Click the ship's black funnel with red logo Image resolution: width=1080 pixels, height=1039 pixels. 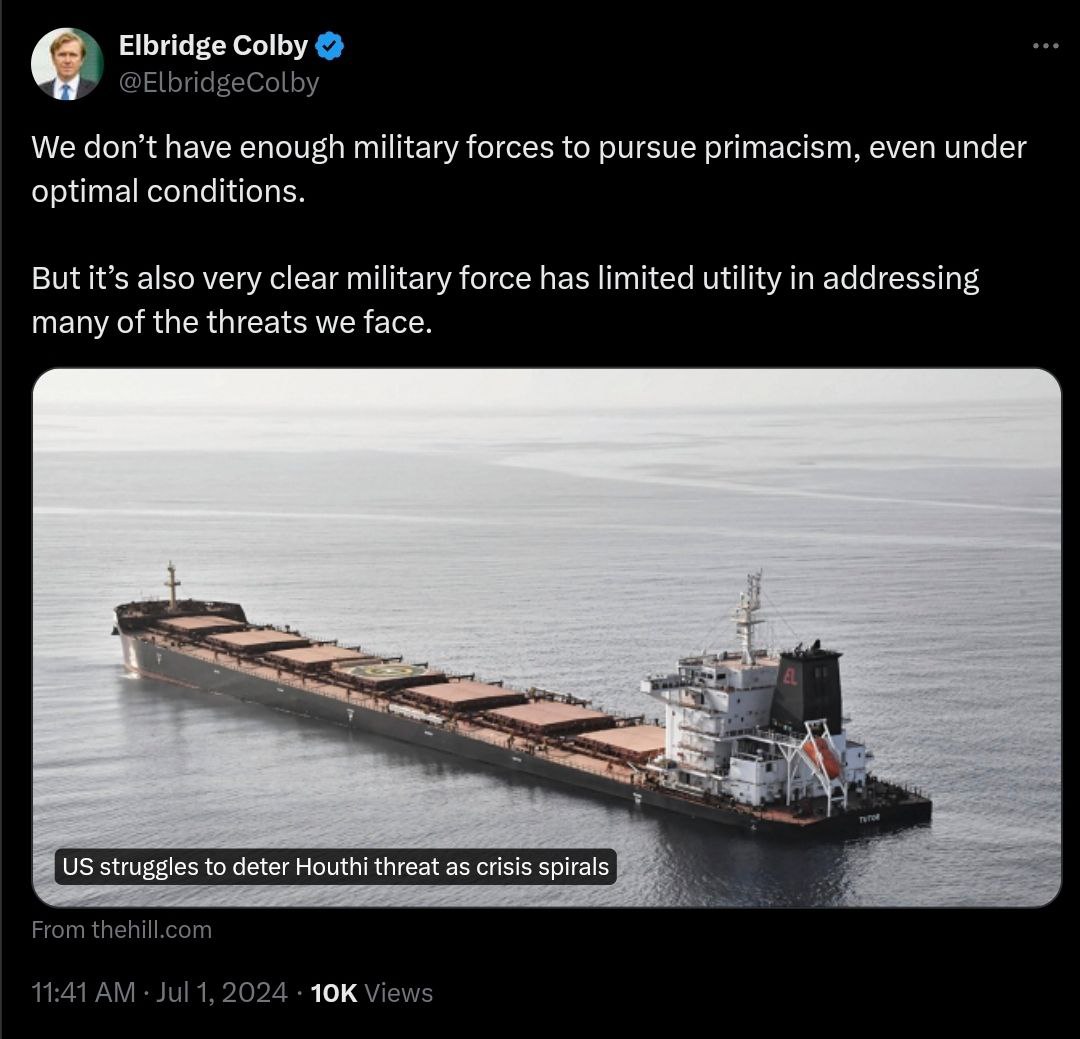806,689
